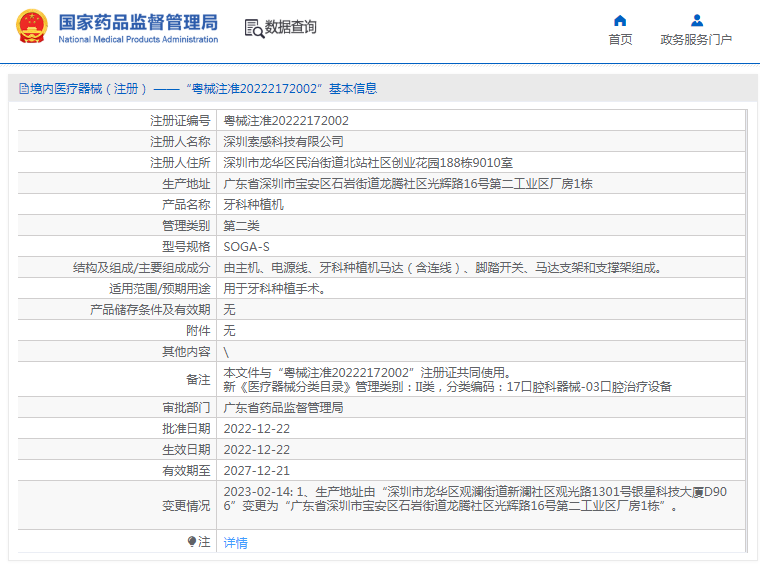The width and height of the screenshot is (760, 568).
Task: Click the 数据查询 label
Action: [x=290, y=27]
